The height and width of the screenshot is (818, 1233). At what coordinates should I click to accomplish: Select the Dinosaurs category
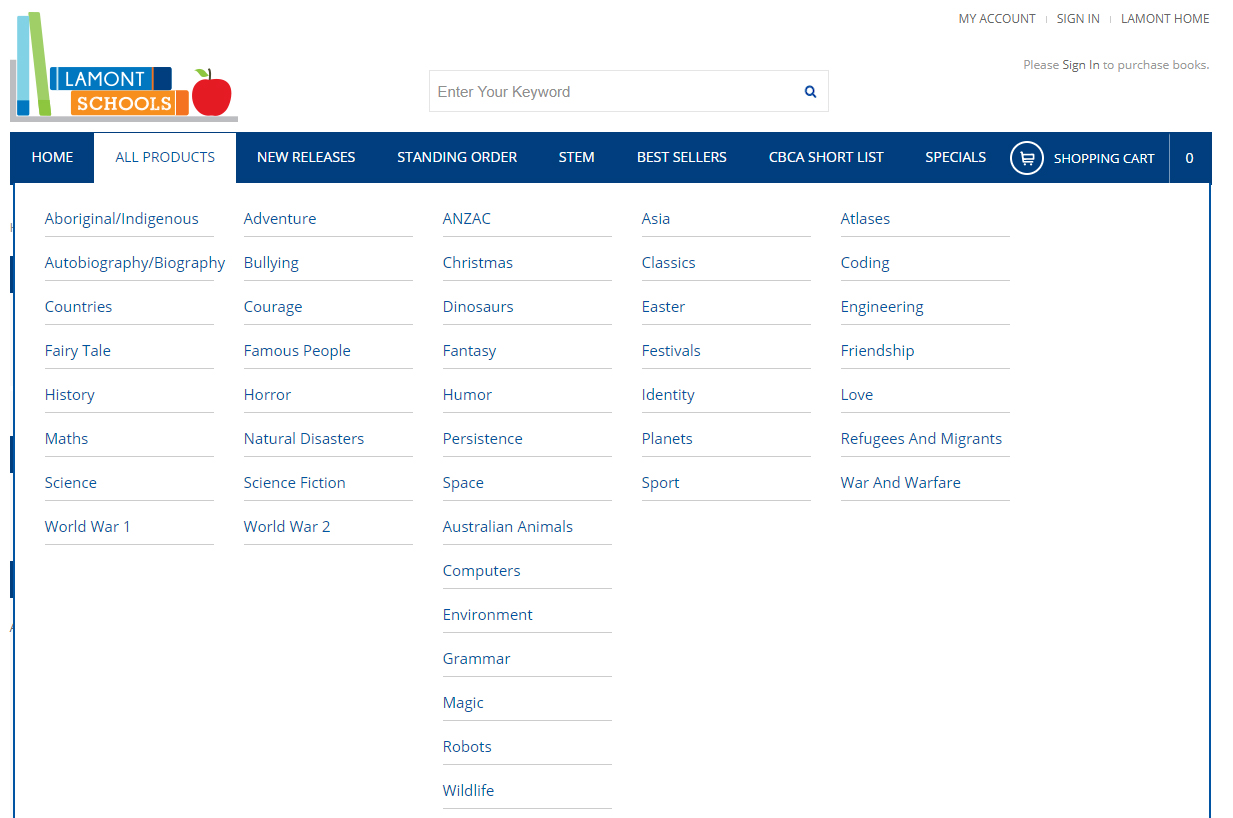[x=477, y=306]
